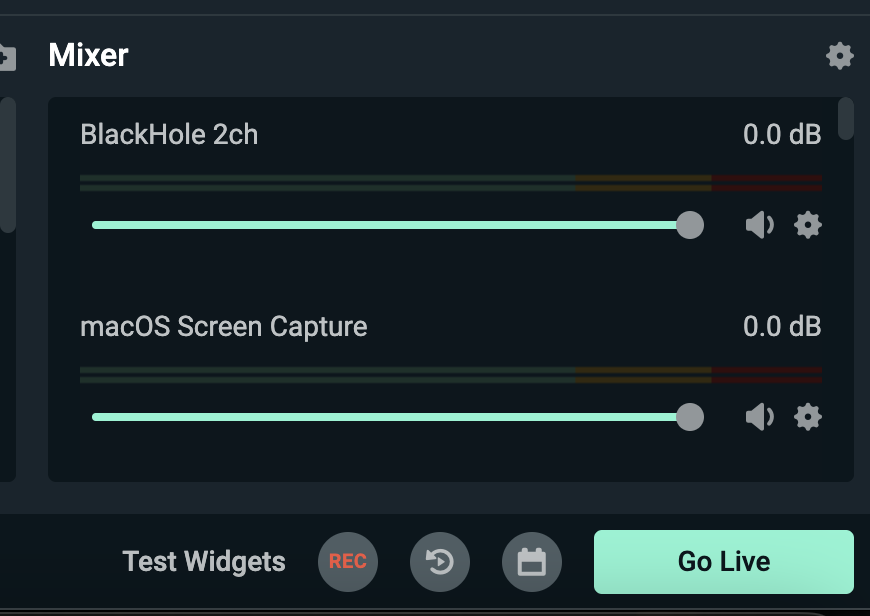
Task: Click the BlackHole 2ch volume slider handle
Action: pyautogui.click(x=690, y=225)
